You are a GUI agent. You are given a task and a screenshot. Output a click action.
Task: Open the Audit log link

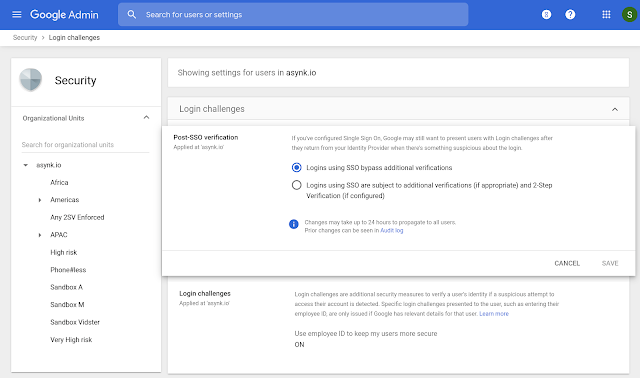(392, 231)
